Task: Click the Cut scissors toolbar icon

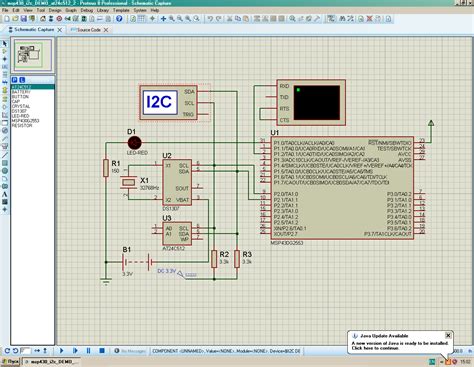Action: pyautogui.click(x=229, y=19)
